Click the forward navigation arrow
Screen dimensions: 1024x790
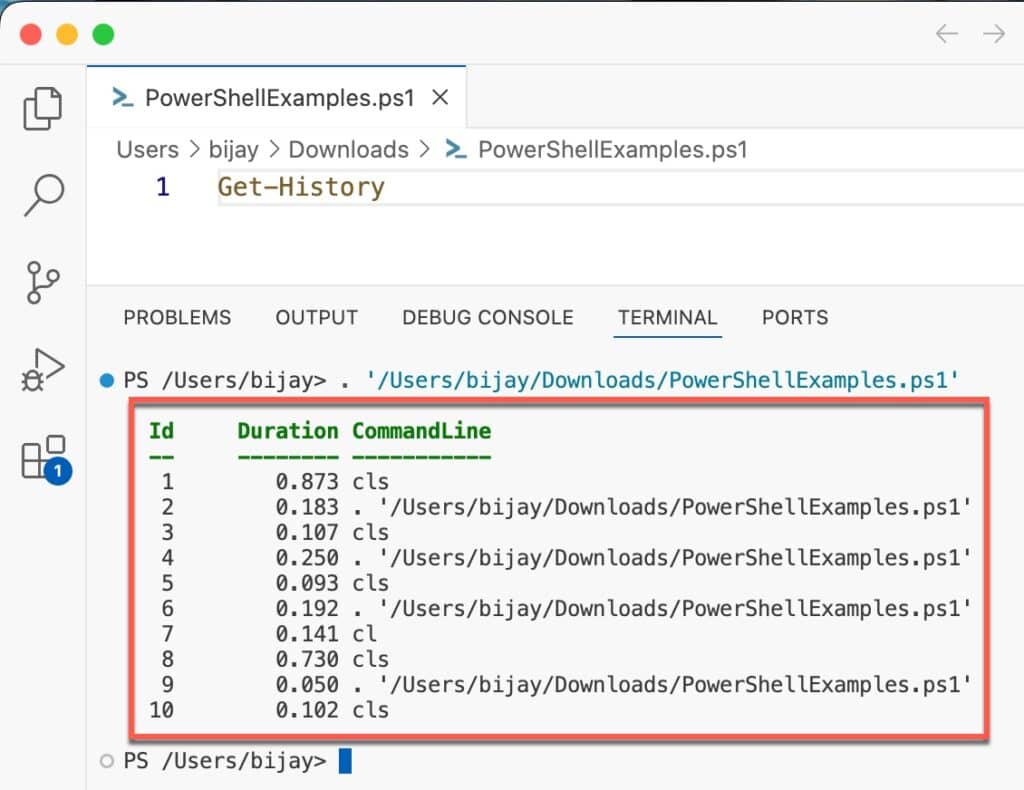(992, 34)
